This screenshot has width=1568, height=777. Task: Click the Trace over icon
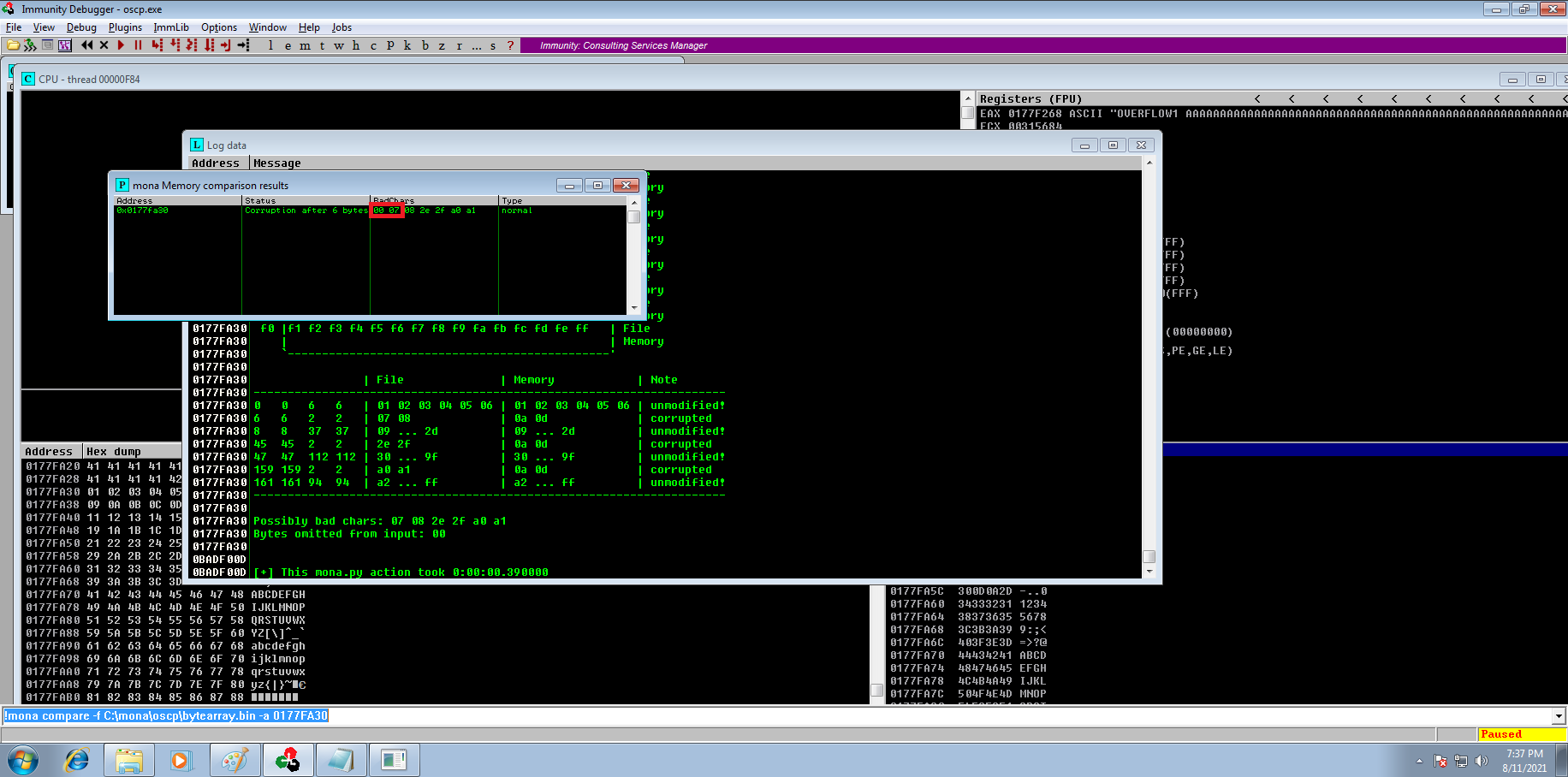click(209, 45)
